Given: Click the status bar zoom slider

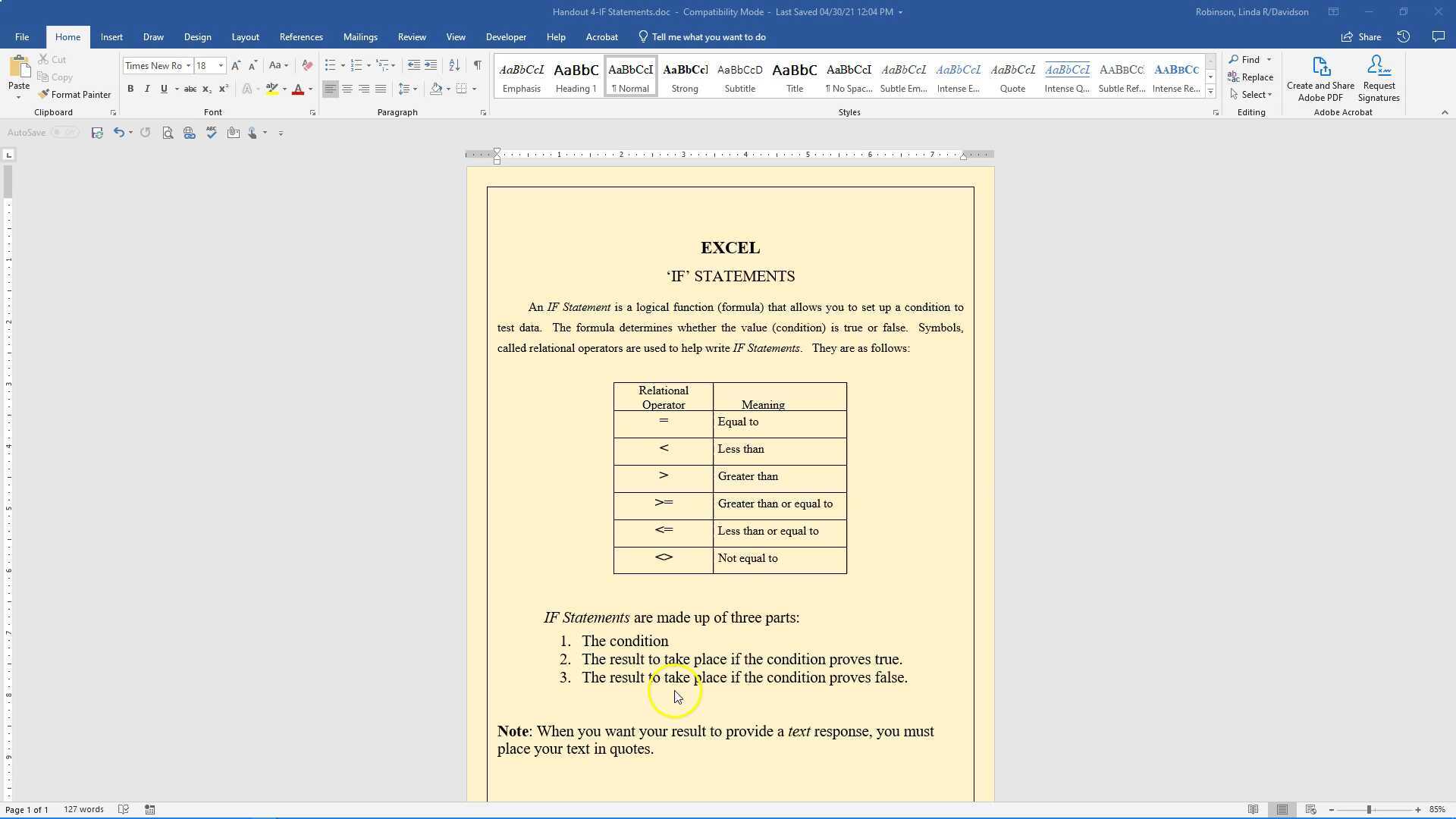Looking at the screenshot, I should (x=1369, y=810).
